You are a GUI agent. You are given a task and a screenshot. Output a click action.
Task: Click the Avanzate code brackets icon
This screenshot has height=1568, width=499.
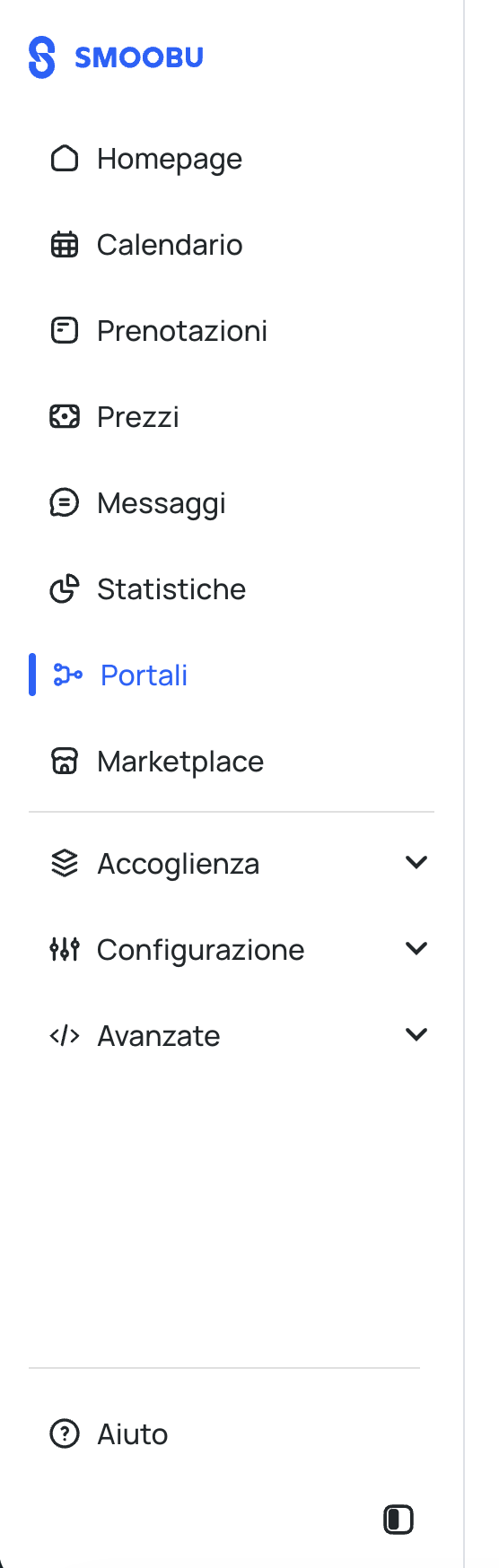point(65,1036)
